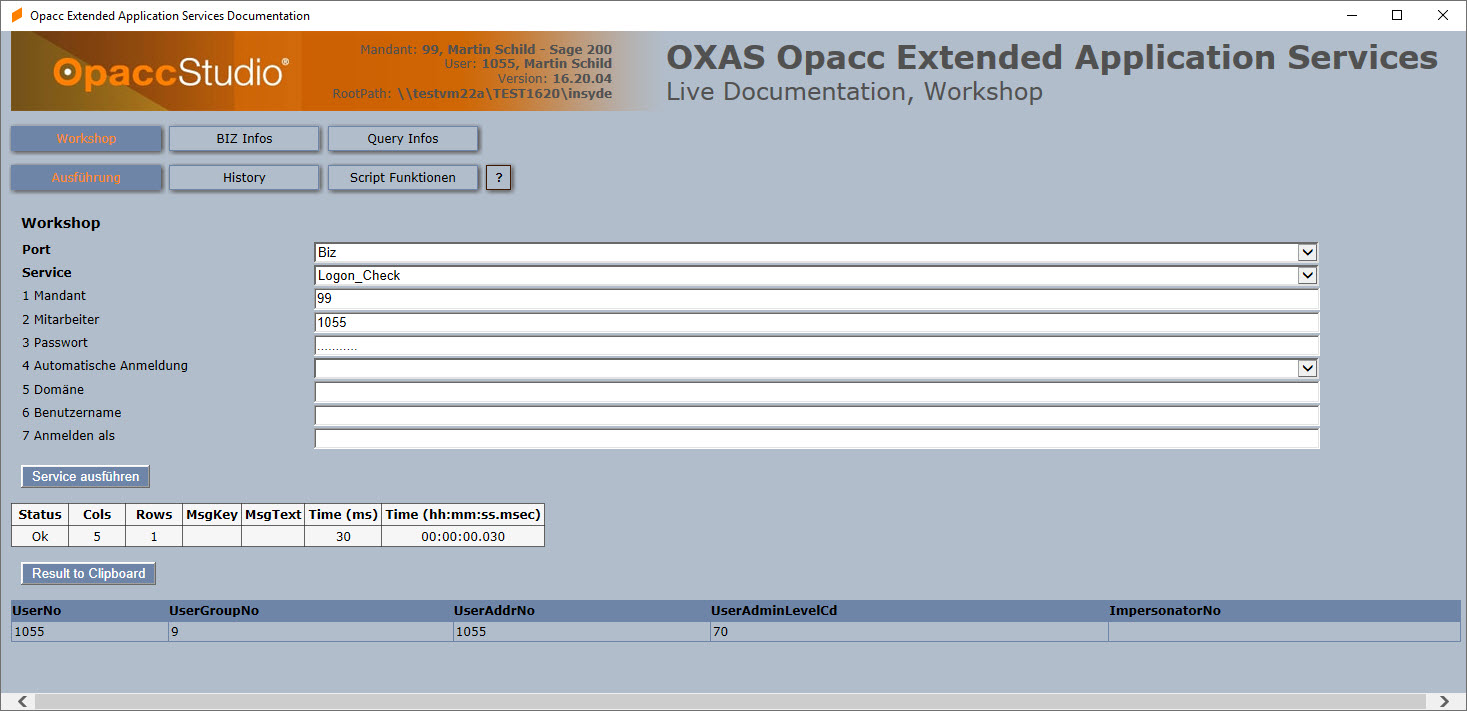Click the Domäne input field
Screen dimensions: 1467x711
tap(817, 392)
